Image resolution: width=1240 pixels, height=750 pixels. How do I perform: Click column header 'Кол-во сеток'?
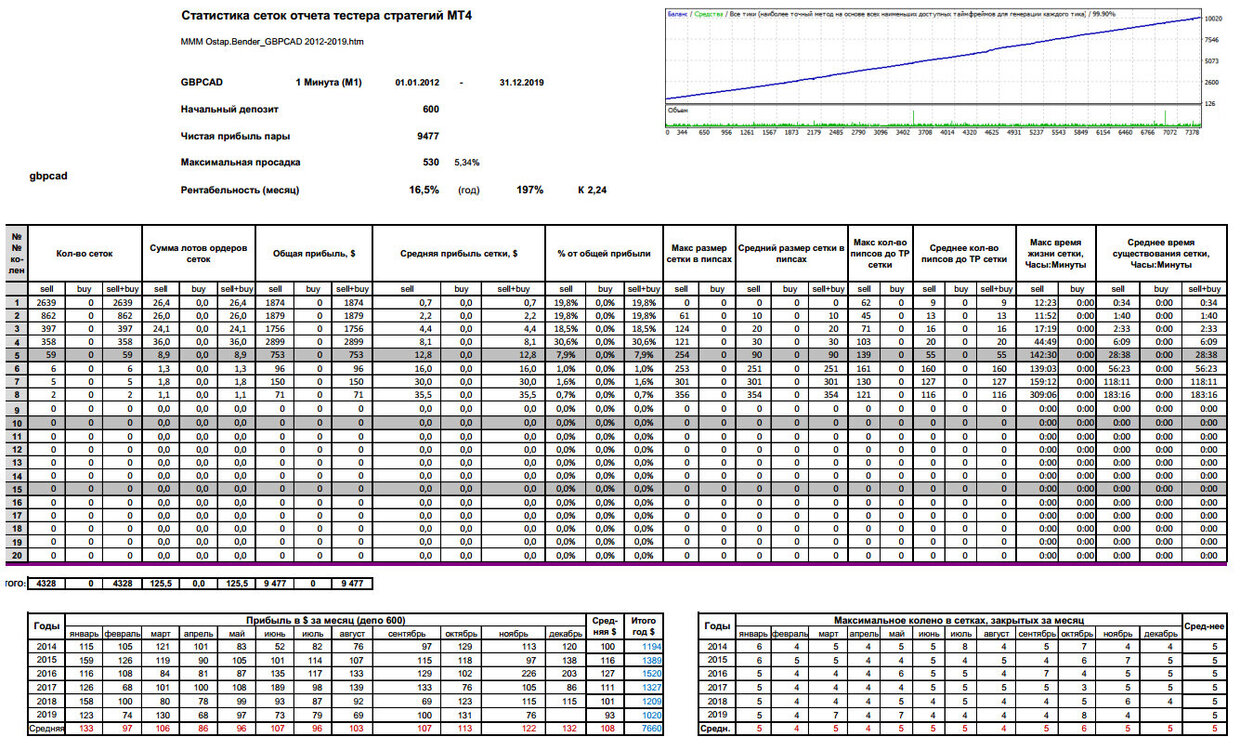point(84,255)
